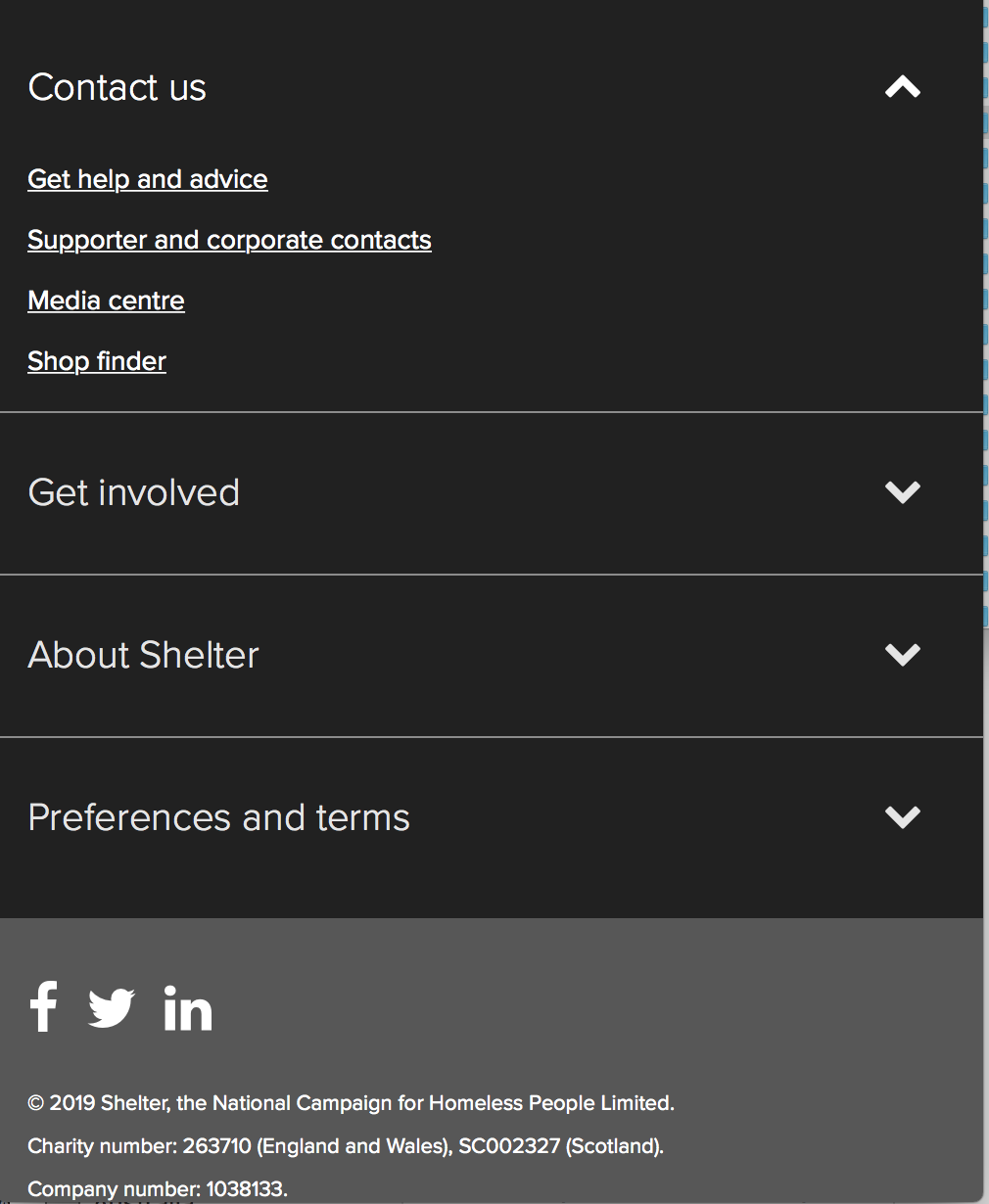Screen dimensions: 989x1204
Task: Open Shelter's Facebook page icon
Action: pyautogui.click(x=44, y=1006)
